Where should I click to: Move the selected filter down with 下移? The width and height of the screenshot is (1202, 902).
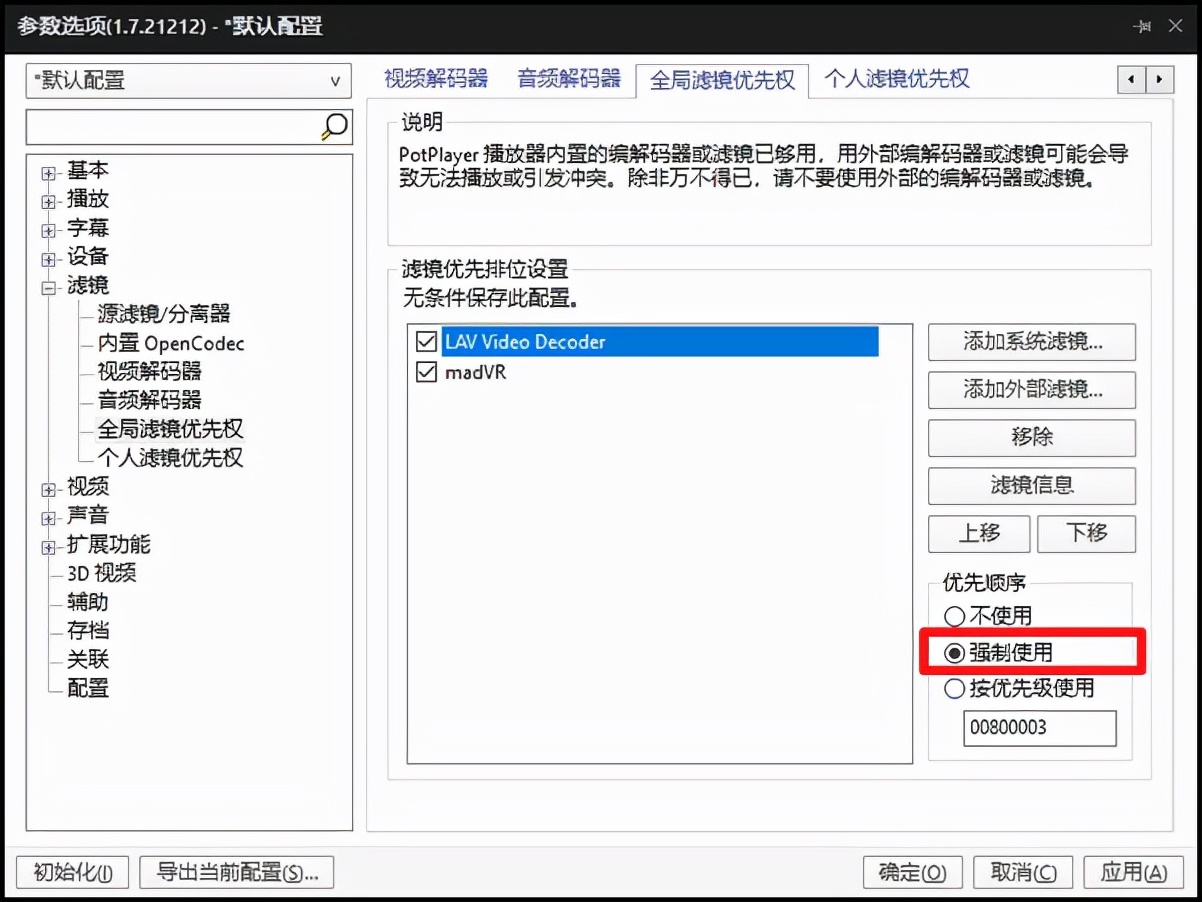[x=1086, y=534]
